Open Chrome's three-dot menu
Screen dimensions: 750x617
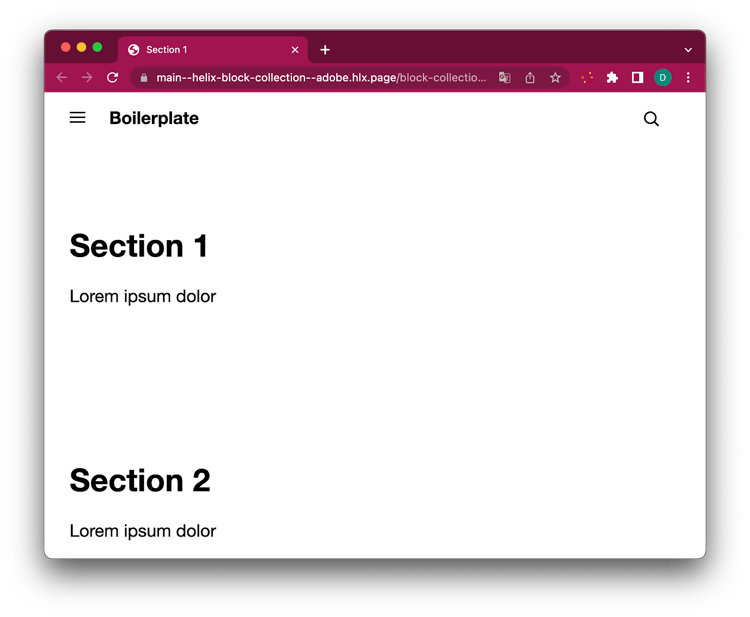688,77
